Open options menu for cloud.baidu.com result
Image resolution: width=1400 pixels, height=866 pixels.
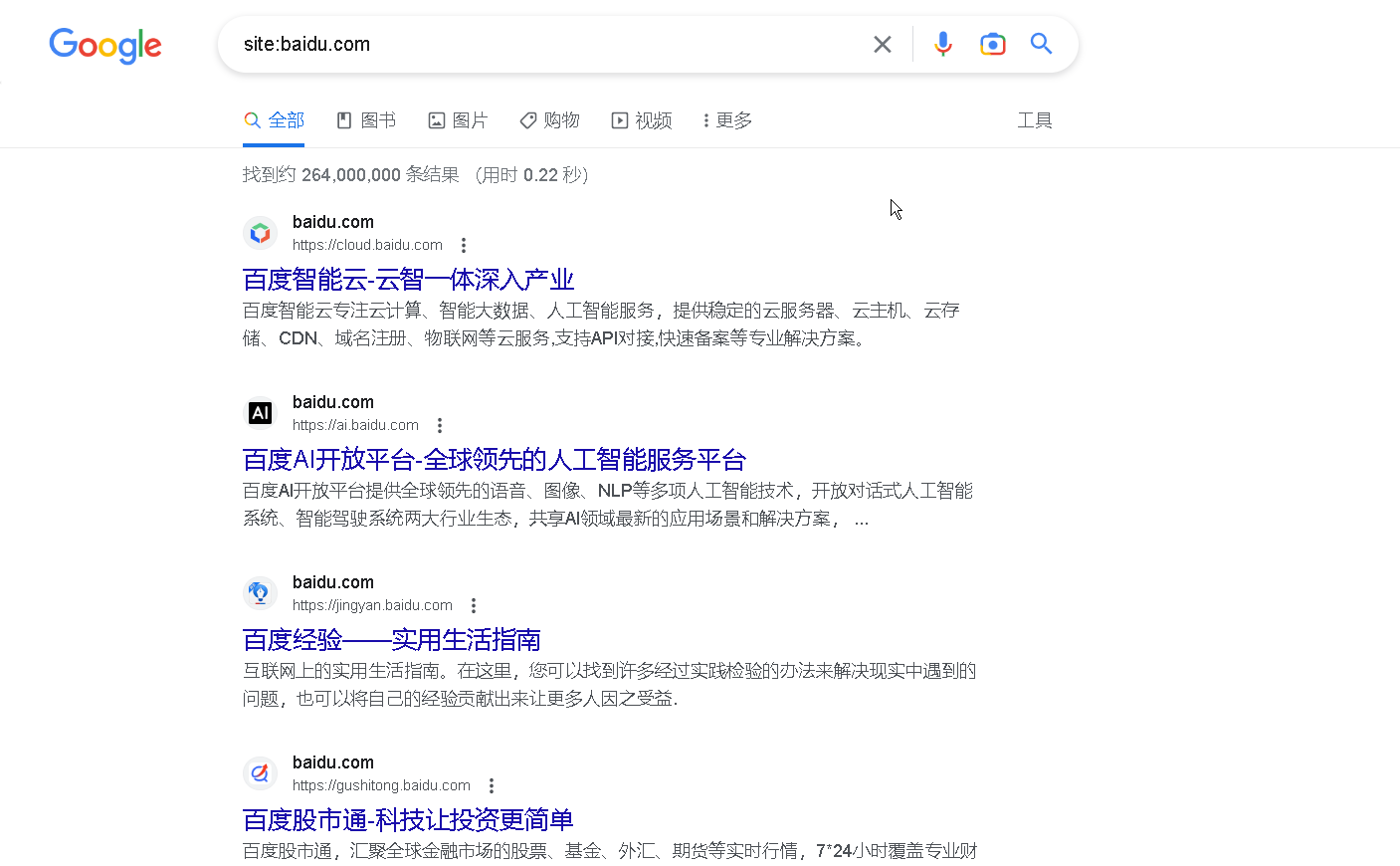tap(464, 245)
